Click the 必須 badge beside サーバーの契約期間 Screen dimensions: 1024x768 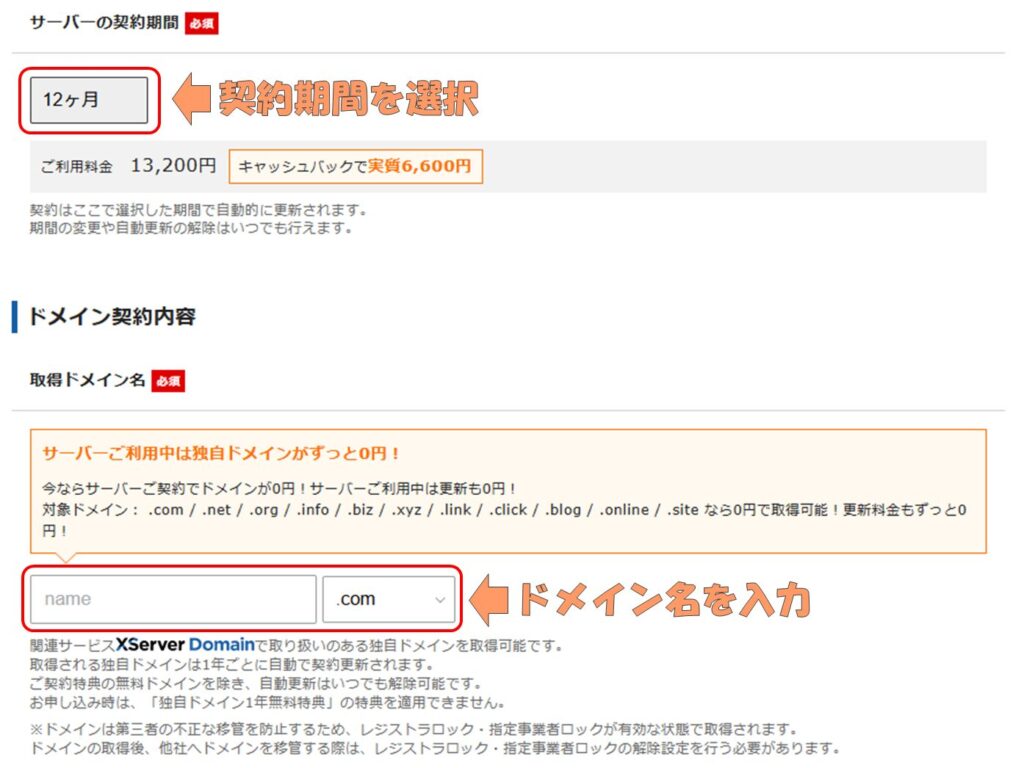coord(201,22)
